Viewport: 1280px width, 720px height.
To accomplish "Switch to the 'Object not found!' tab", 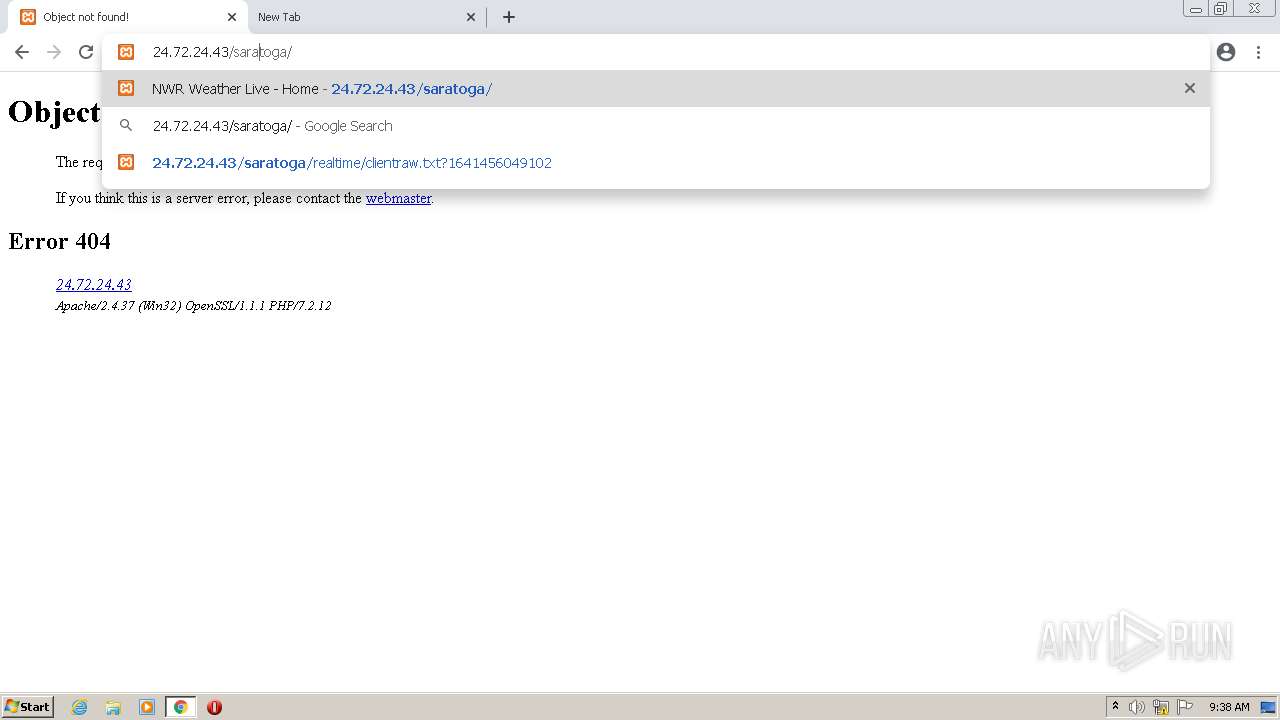I will (126, 17).
